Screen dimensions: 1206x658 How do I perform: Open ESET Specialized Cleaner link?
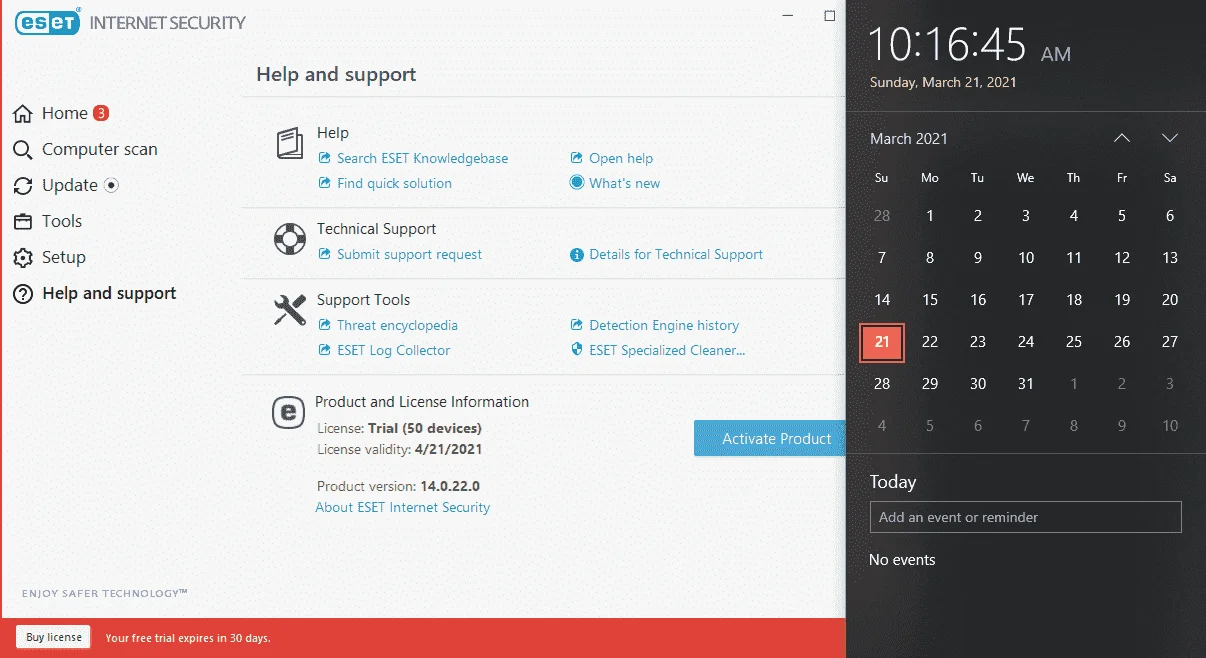coord(668,350)
